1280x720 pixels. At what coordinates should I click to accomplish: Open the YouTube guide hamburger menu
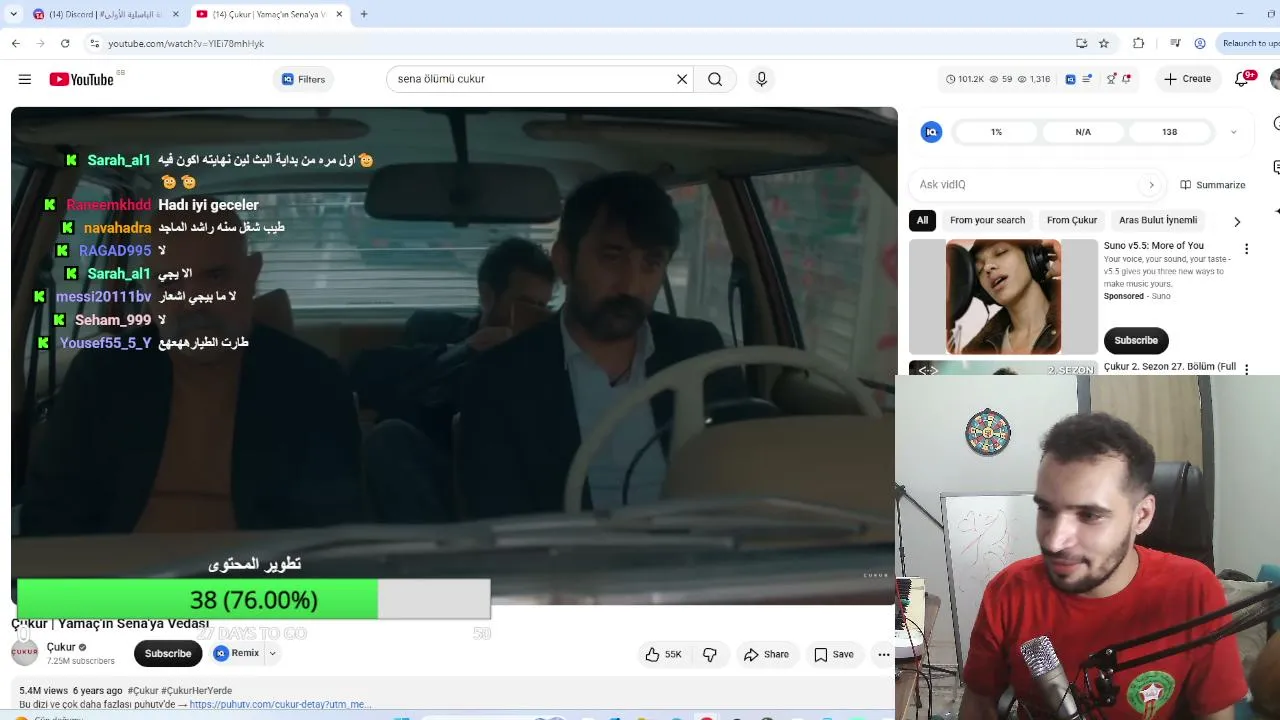(25, 79)
